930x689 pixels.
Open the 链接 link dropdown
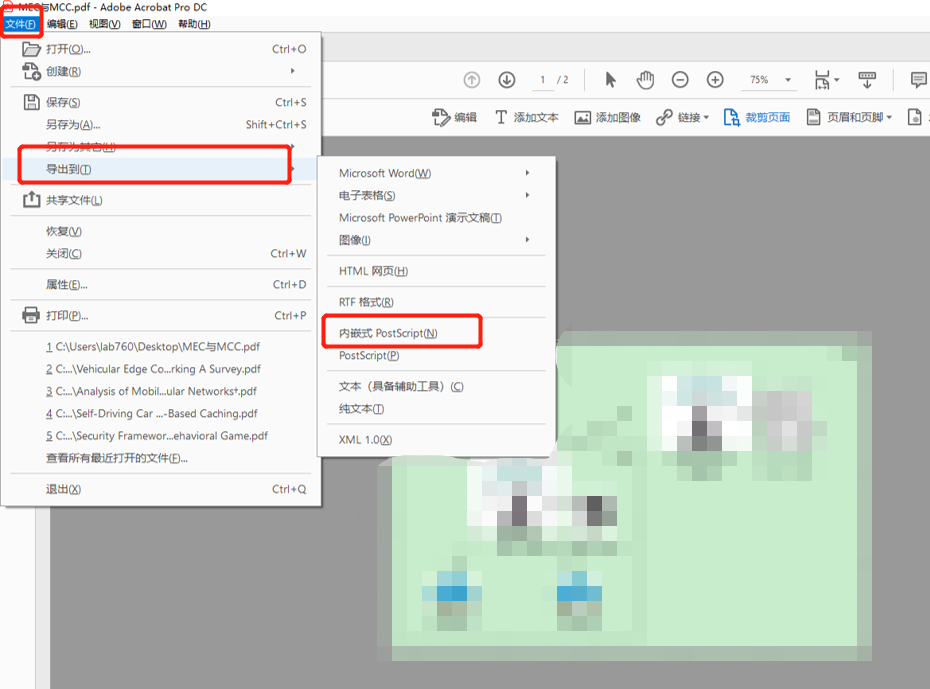(x=682, y=117)
